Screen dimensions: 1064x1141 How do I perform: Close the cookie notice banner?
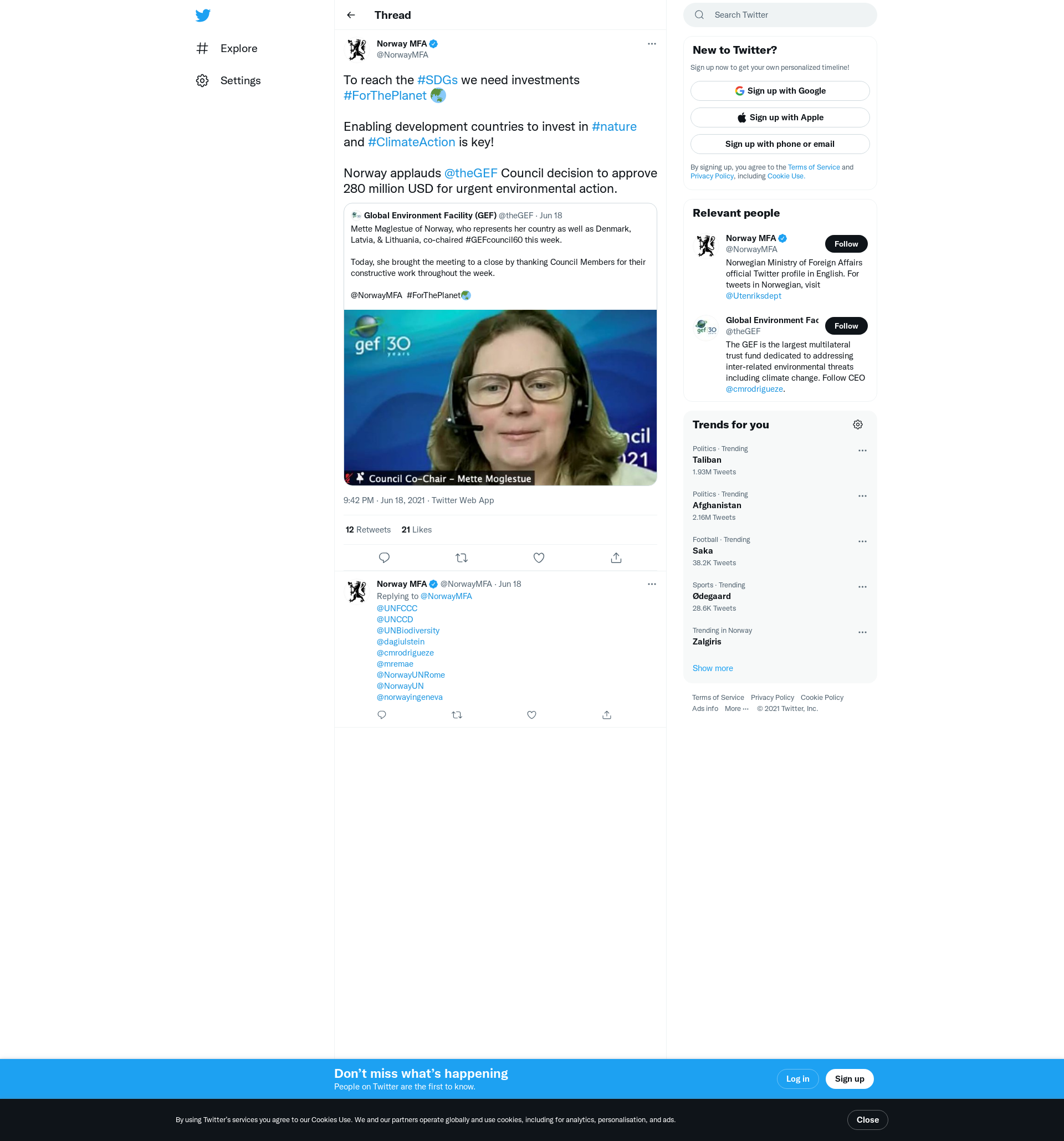coord(867,1120)
